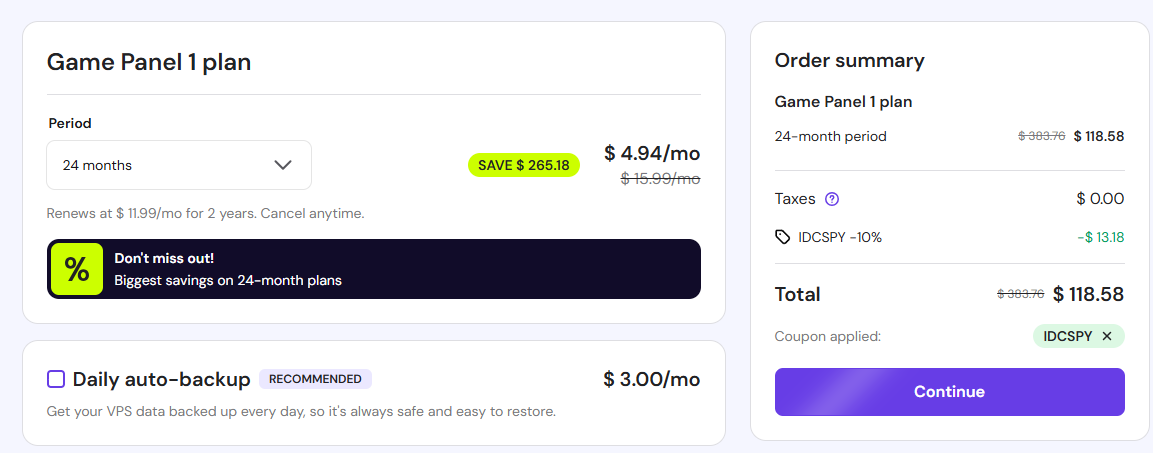Click the green percent icon in the banner

coord(77,269)
